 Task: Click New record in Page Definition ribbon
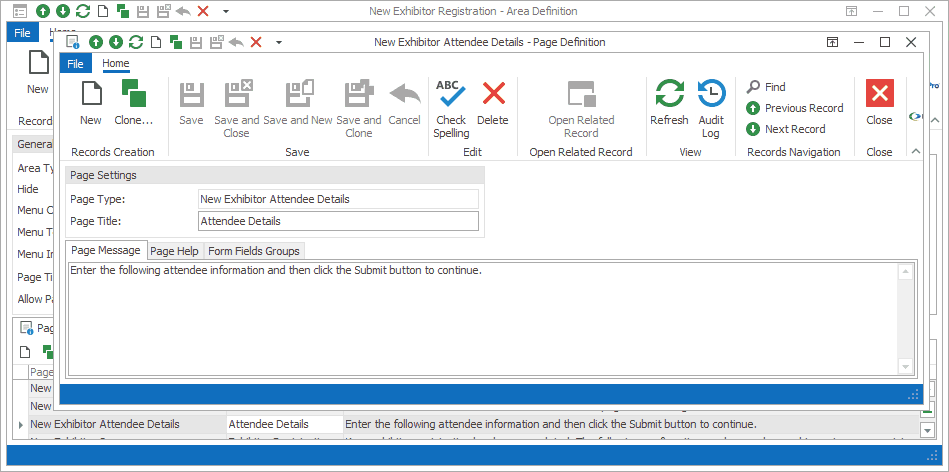point(91,103)
